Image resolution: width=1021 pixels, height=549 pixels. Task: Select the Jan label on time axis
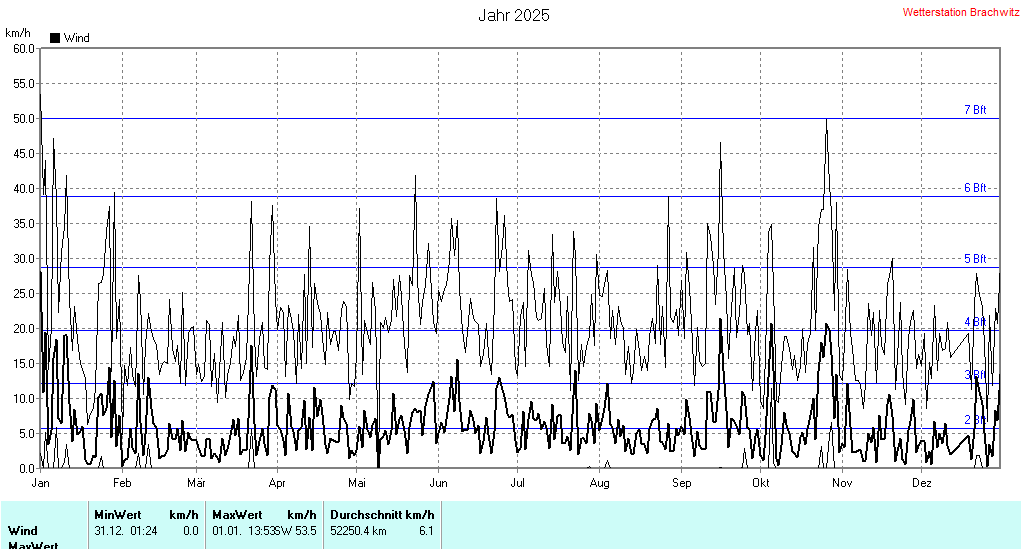tap(41, 483)
